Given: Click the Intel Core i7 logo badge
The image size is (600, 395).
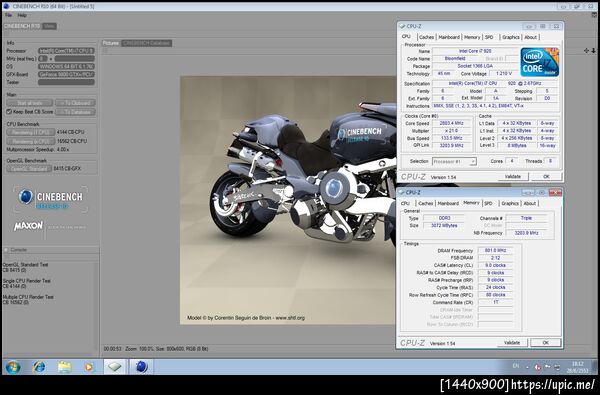Looking at the screenshot, I should tap(540, 62).
